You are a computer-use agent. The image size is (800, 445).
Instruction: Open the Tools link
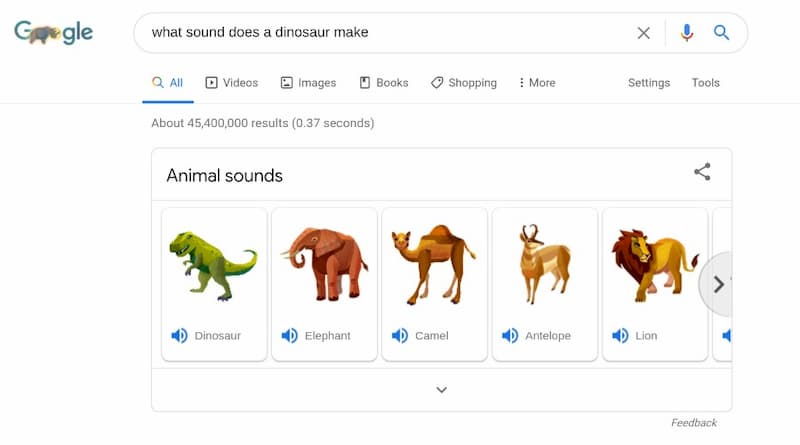705,83
